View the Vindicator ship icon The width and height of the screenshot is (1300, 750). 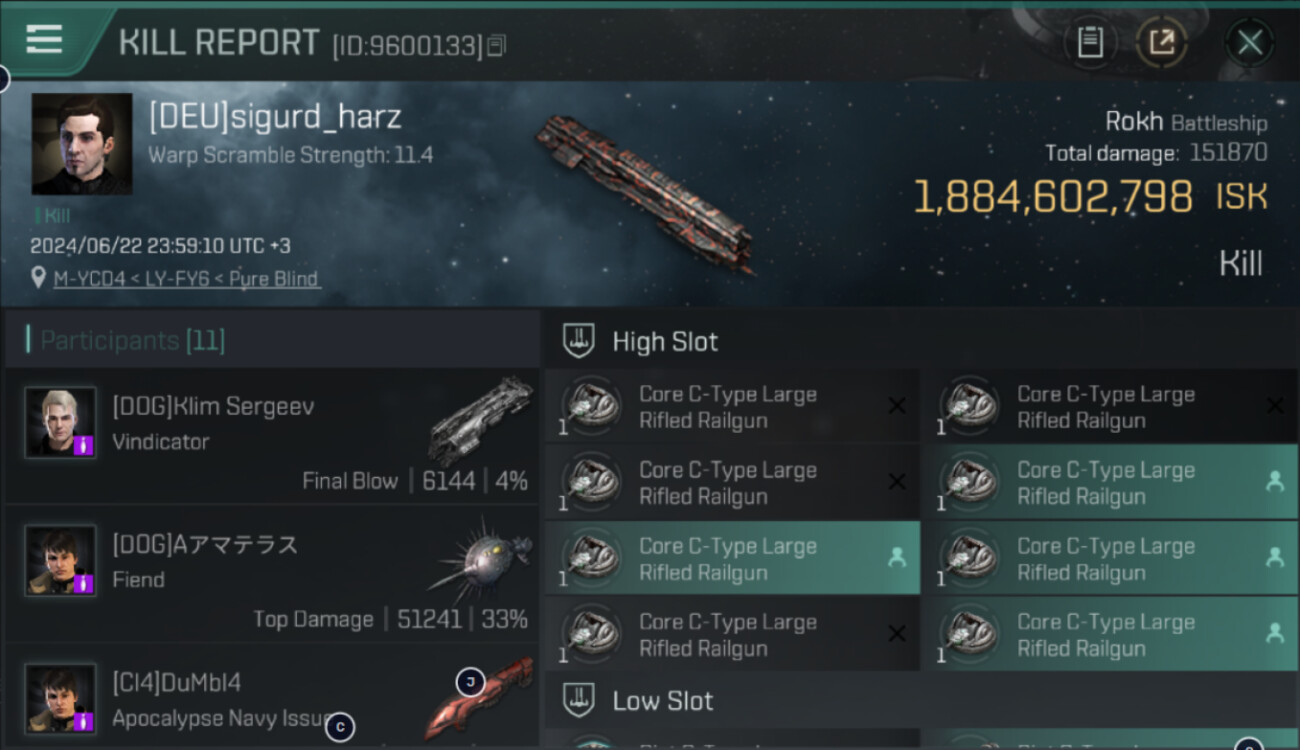(x=480, y=420)
